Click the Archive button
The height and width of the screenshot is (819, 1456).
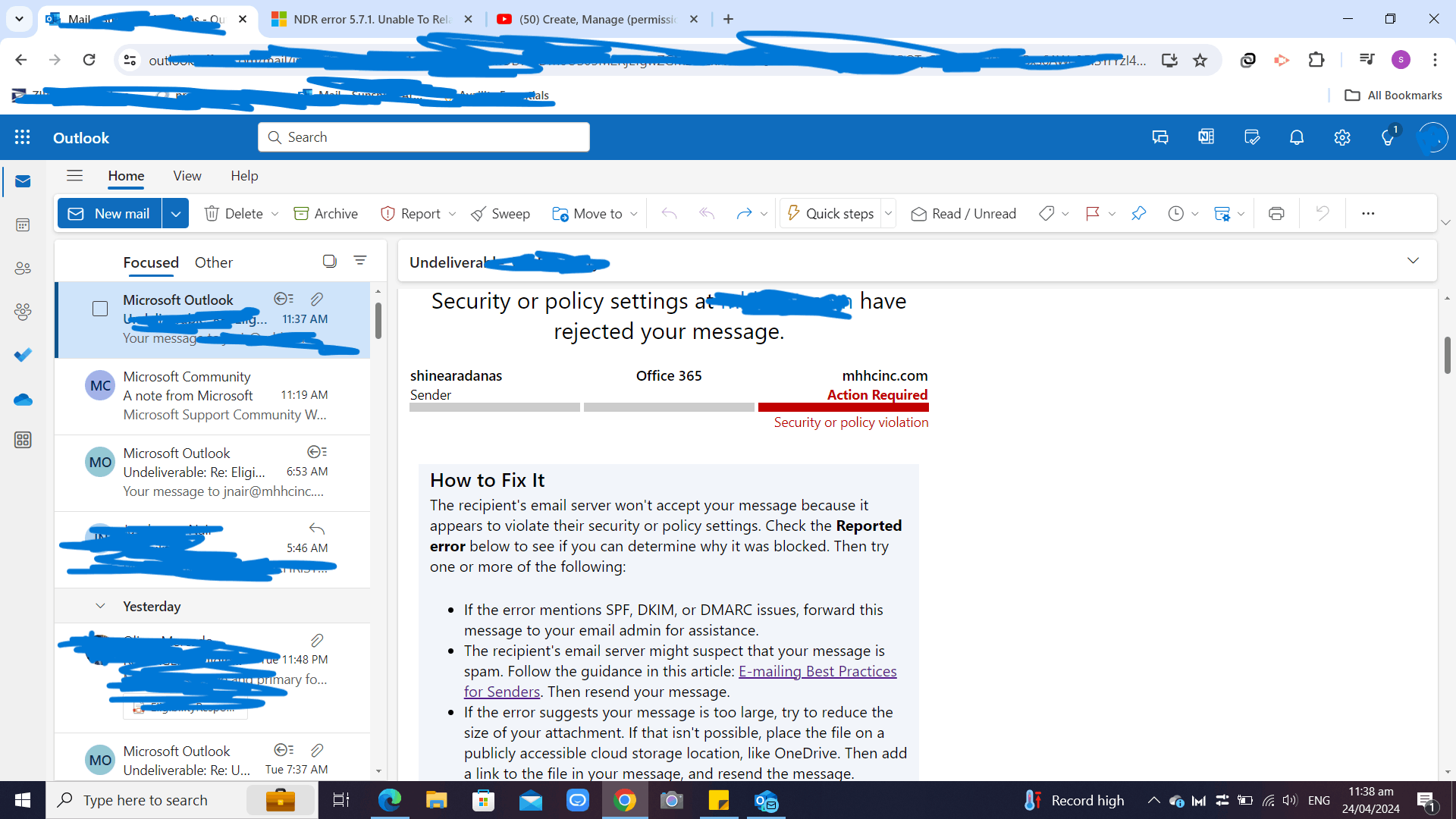tap(326, 214)
